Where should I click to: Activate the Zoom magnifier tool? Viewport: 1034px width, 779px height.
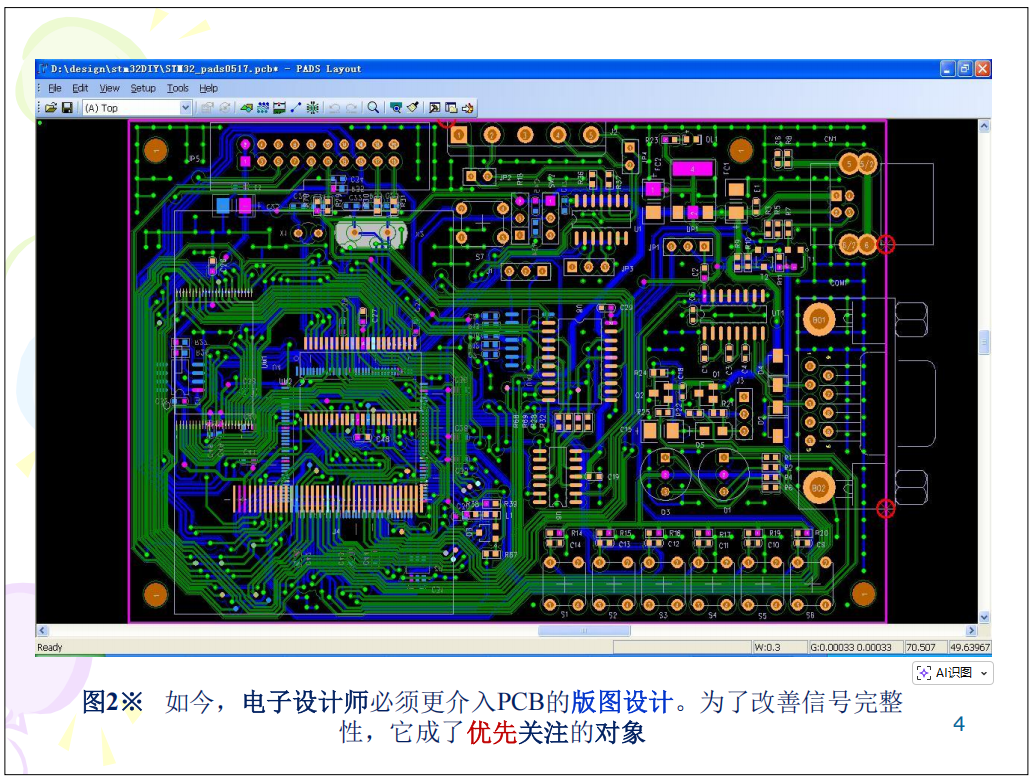pyautogui.click(x=373, y=108)
